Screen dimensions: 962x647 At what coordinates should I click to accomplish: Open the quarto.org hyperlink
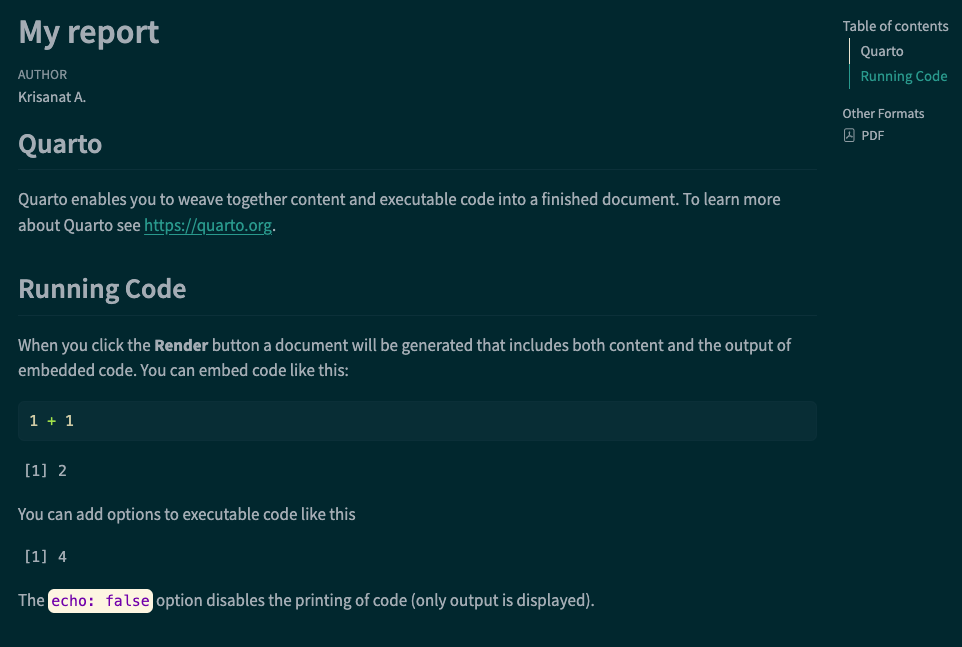(208, 225)
